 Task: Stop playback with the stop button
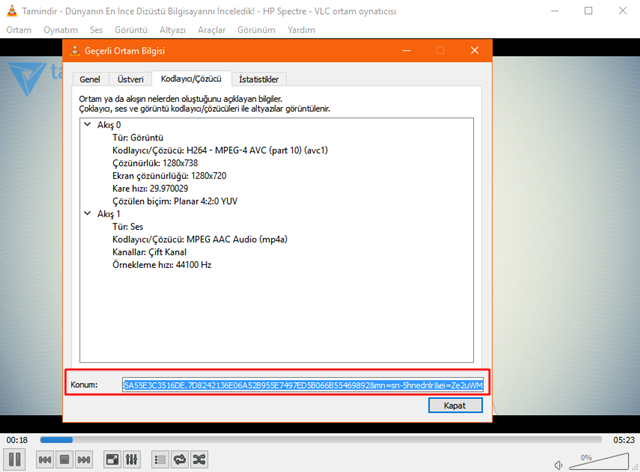64,460
